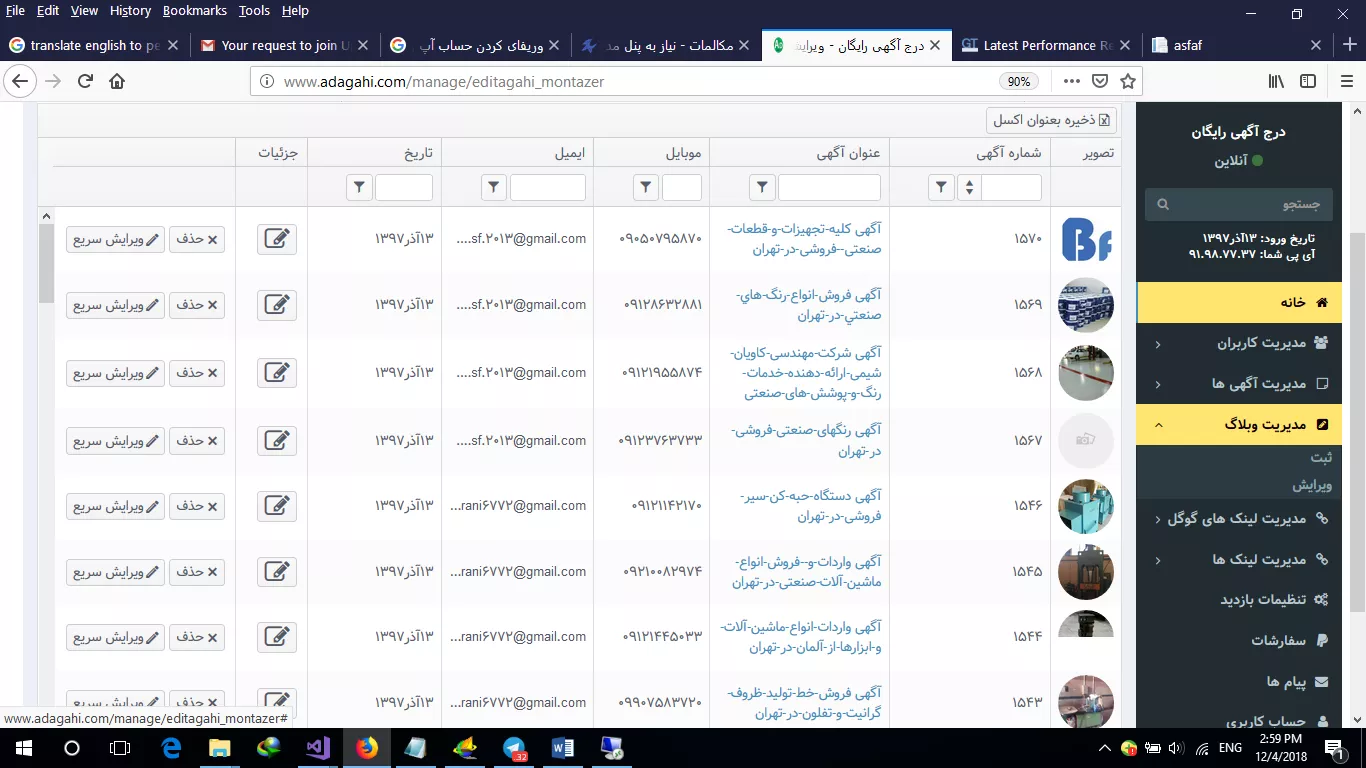The image size is (1366, 768).
Task: Click ویرایش سریع for ad ۱۵۶۸
Action: (x=116, y=373)
